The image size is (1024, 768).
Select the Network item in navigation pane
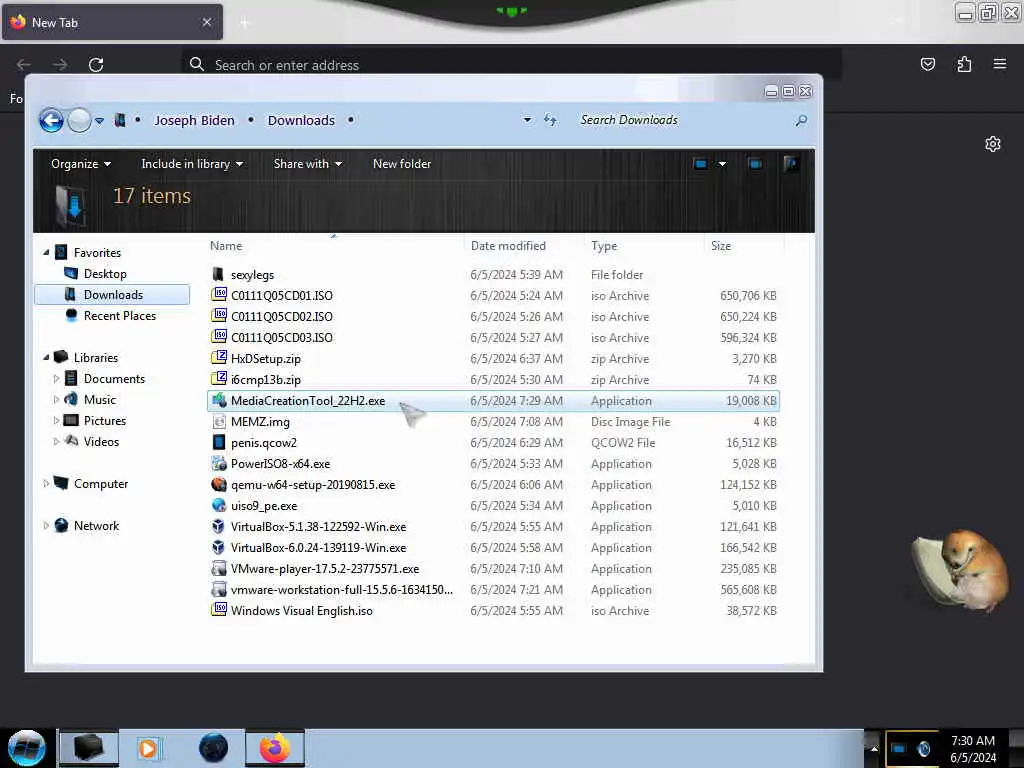pyautogui.click(x=96, y=526)
